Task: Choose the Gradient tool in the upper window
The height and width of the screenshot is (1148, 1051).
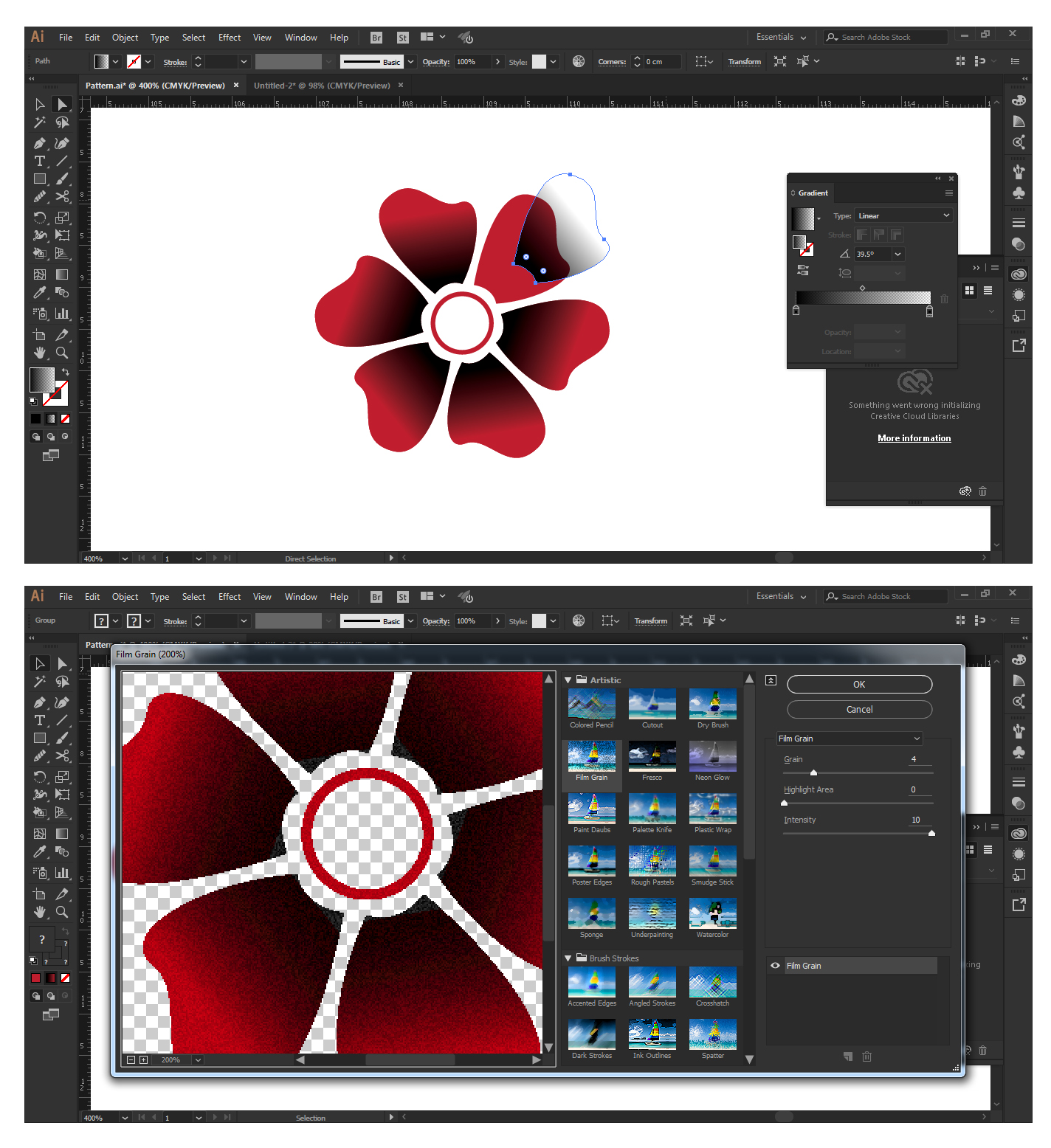Action: coord(63,274)
